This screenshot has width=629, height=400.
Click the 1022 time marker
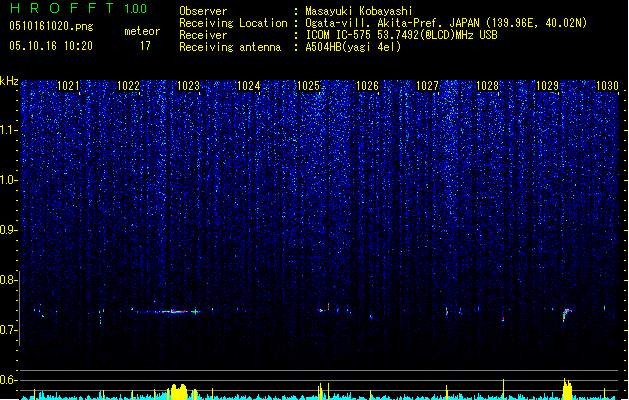point(128,86)
